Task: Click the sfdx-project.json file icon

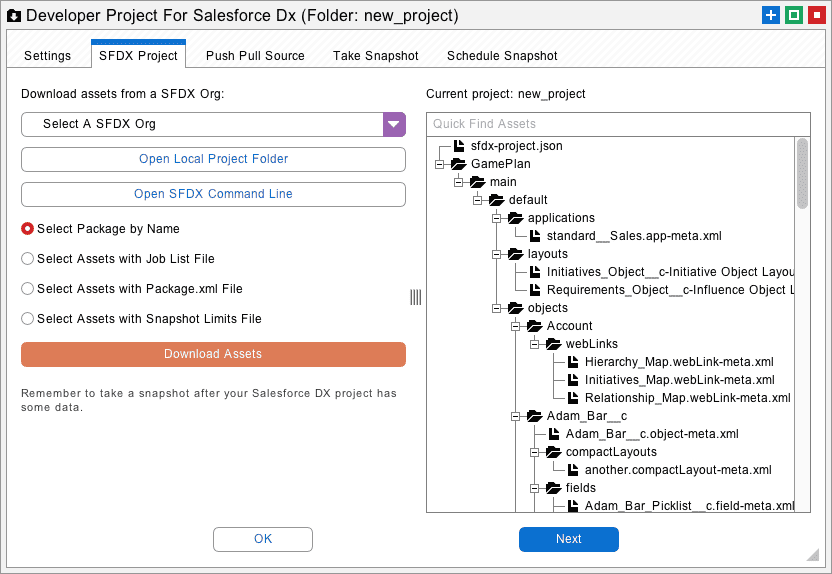Action: [x=459, y=145]
